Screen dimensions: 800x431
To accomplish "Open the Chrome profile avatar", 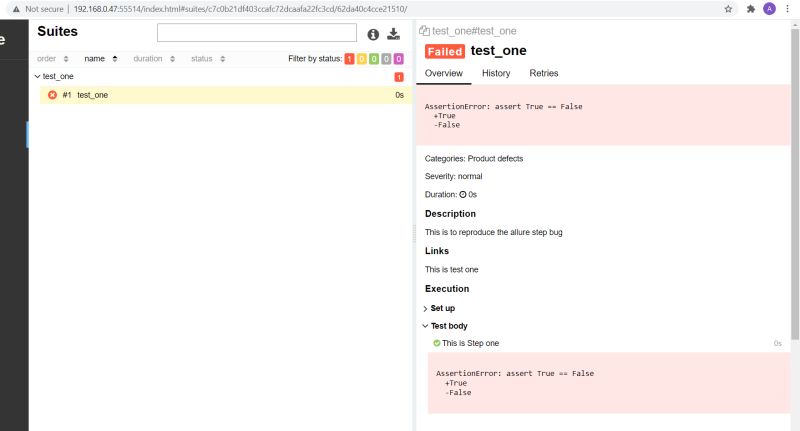I will coord(769,9).
